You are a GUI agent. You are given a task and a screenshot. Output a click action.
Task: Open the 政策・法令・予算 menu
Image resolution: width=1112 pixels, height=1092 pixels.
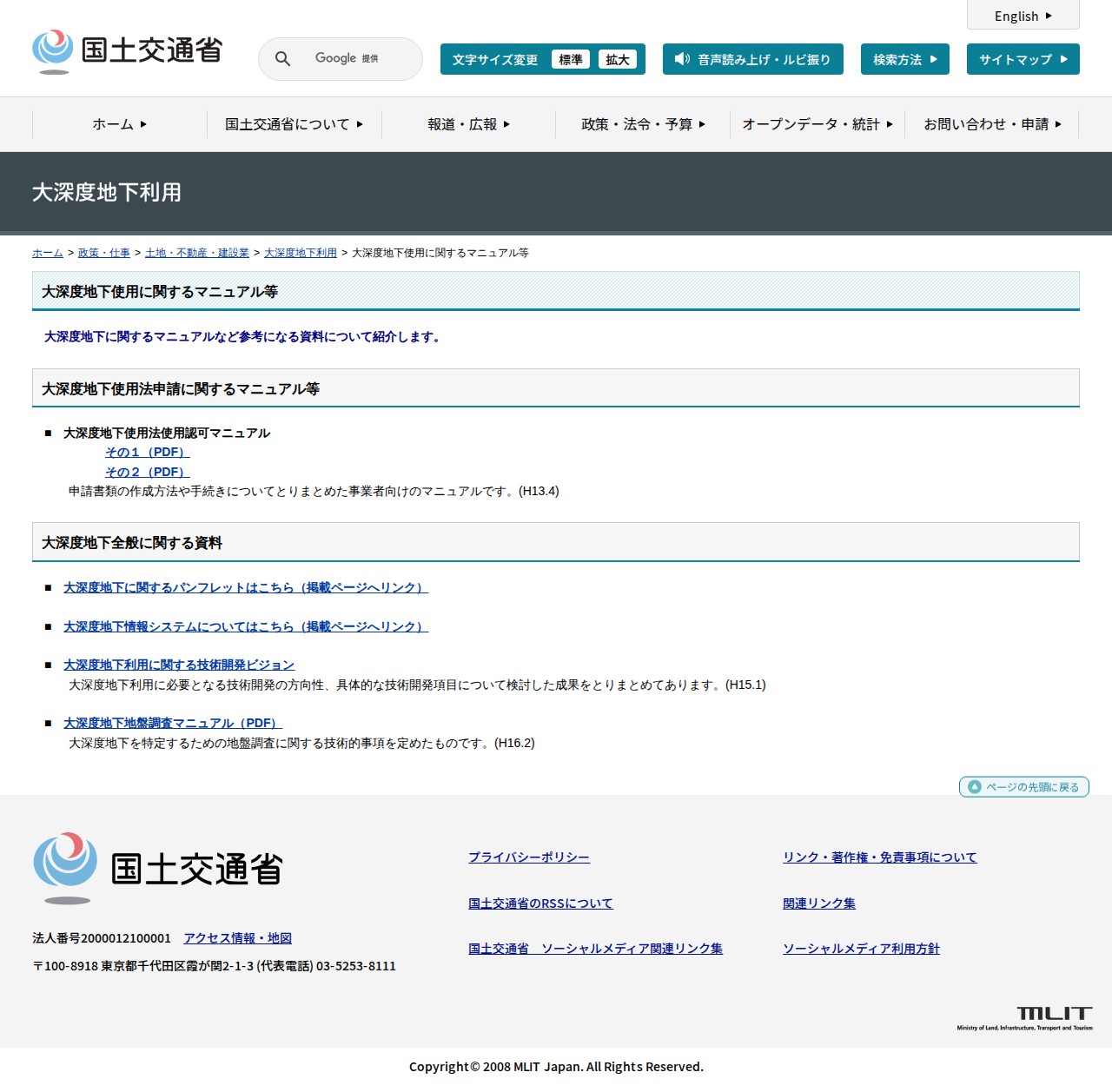[x=640, y=124]
